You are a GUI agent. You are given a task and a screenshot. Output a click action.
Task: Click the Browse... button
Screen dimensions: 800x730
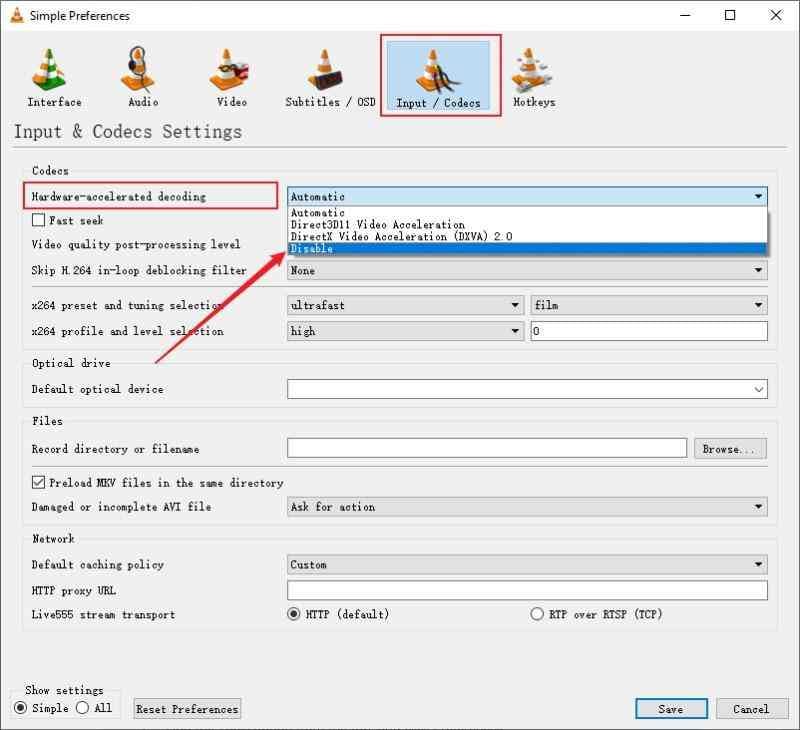[730, 448]
